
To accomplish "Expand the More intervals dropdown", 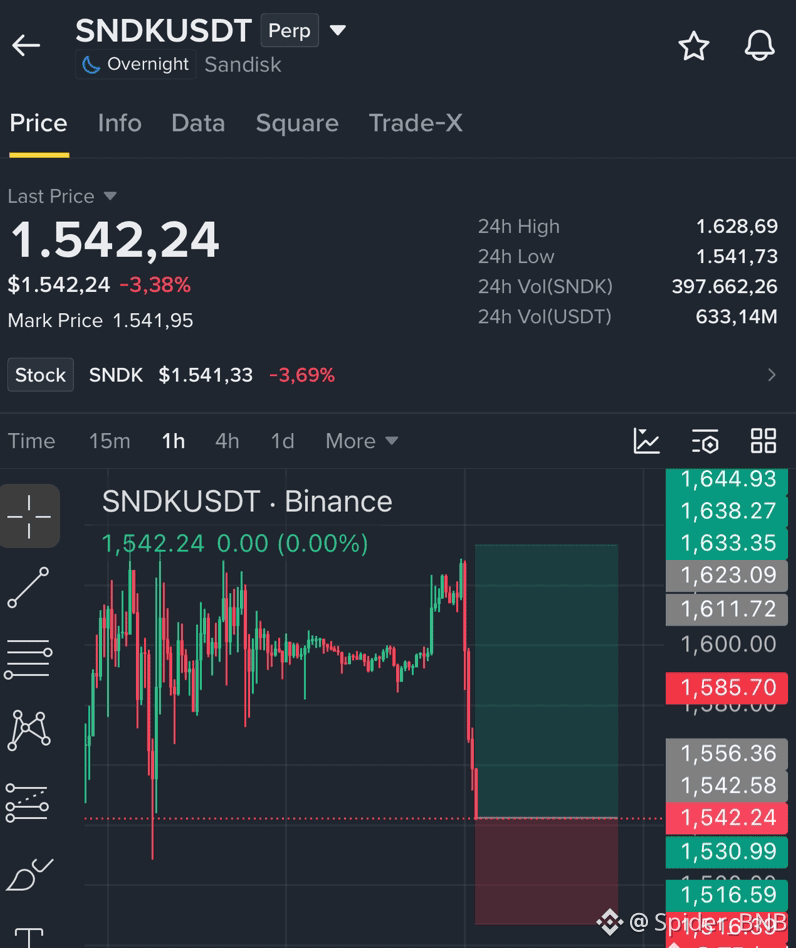I will coord(361,441).
